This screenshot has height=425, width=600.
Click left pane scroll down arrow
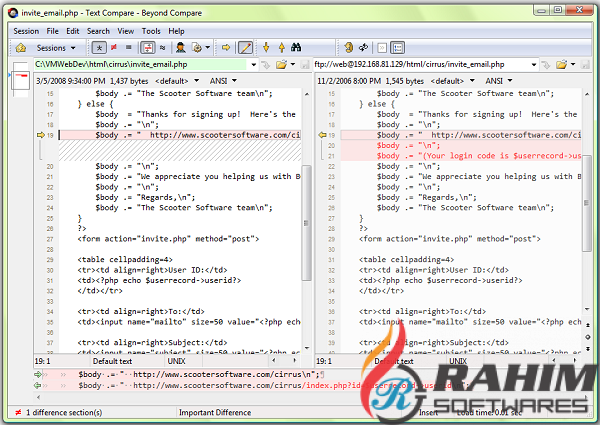(307, 348)
